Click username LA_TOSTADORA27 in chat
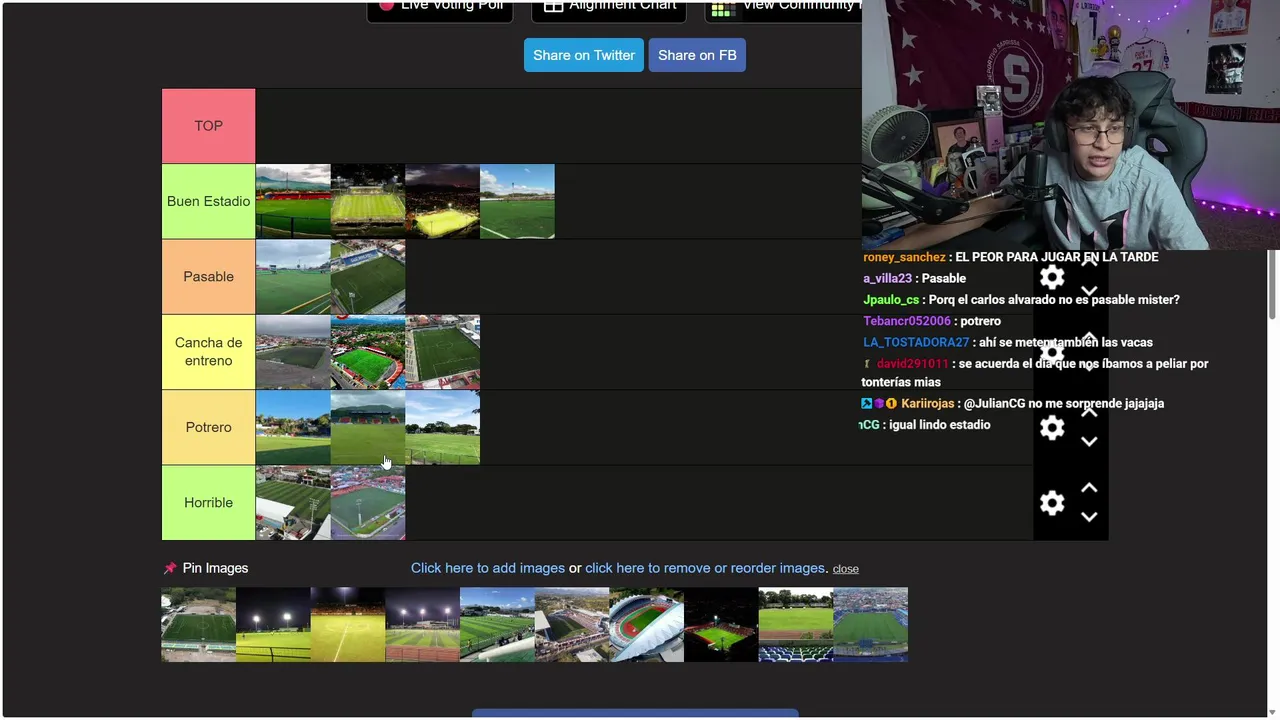 click(916, 343)
